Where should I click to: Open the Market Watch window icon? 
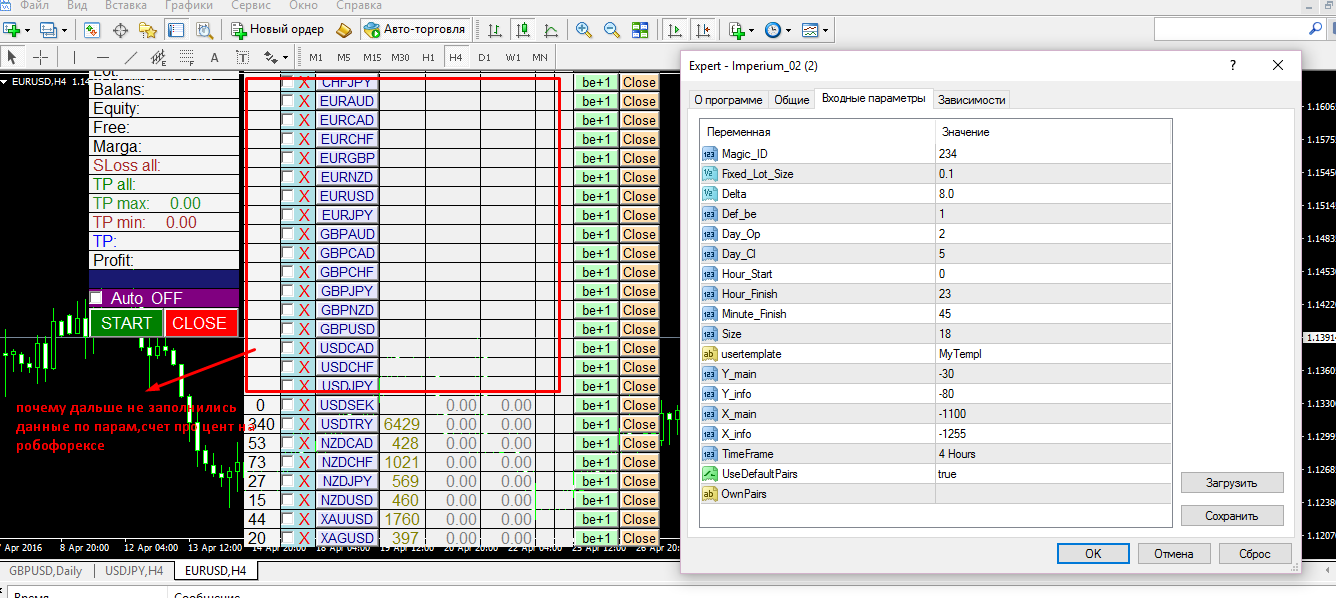tap(93, 30)
